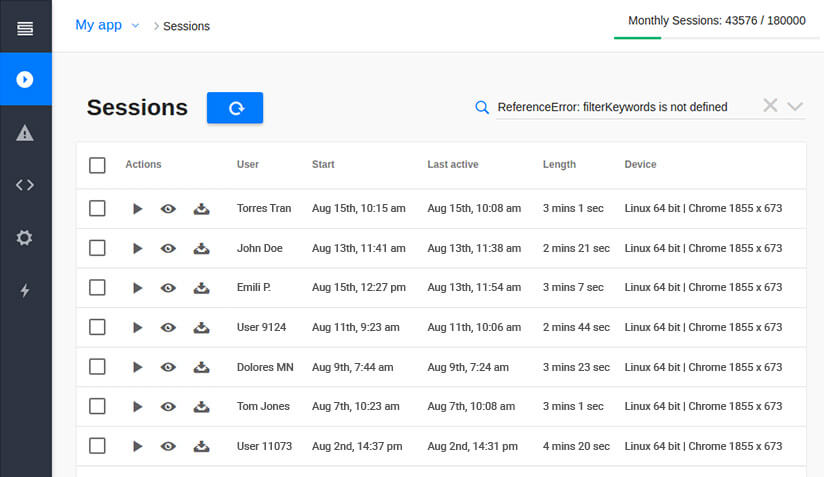Click the blue refresh sessions button
This screenshot has width=824, height=477.
[x=235, y=108]
